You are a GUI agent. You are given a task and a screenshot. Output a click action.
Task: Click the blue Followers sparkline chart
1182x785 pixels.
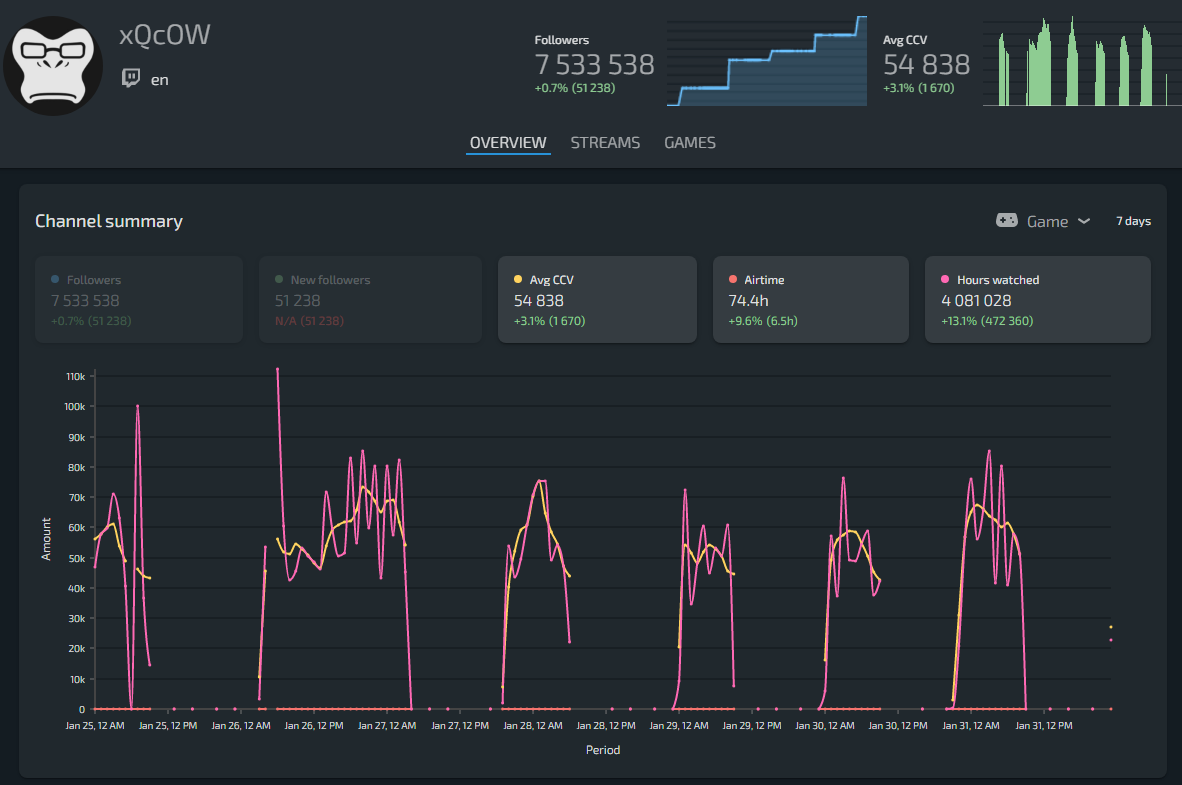pyautogui.click(x=767, y=61)
